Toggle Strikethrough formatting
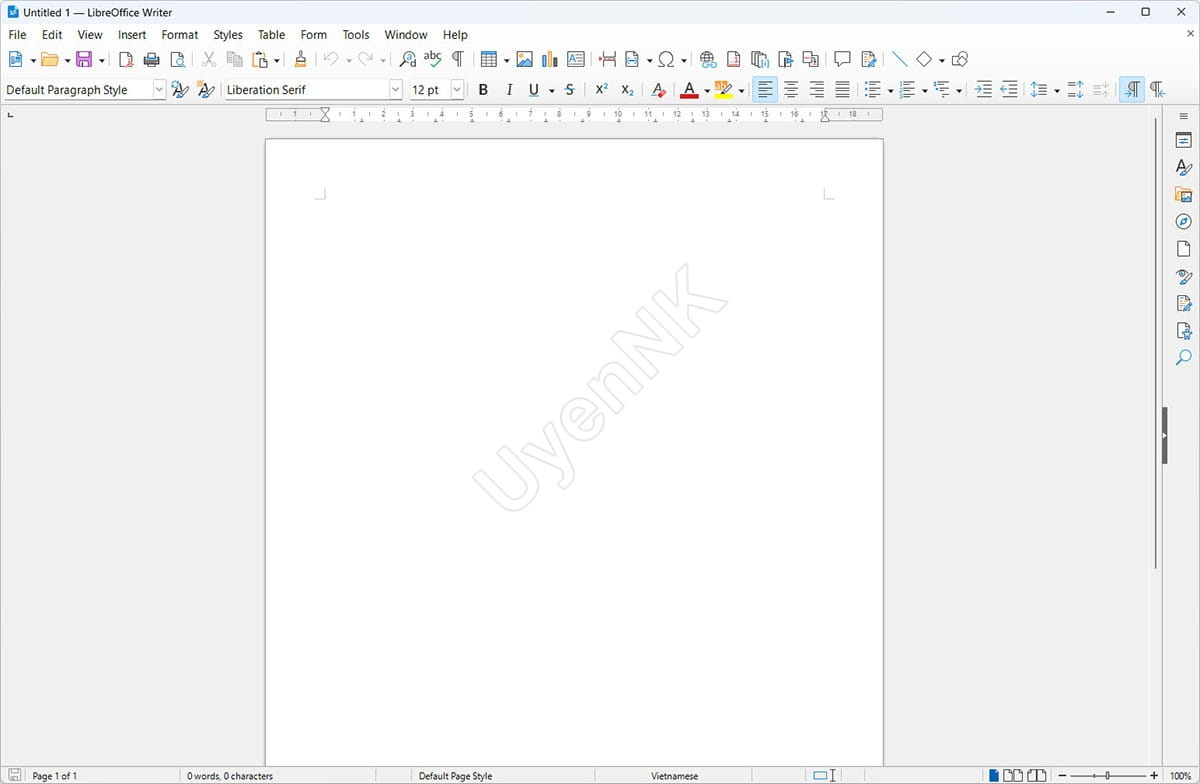Viewport: 1200px width, 784px height. pos(569,90)
